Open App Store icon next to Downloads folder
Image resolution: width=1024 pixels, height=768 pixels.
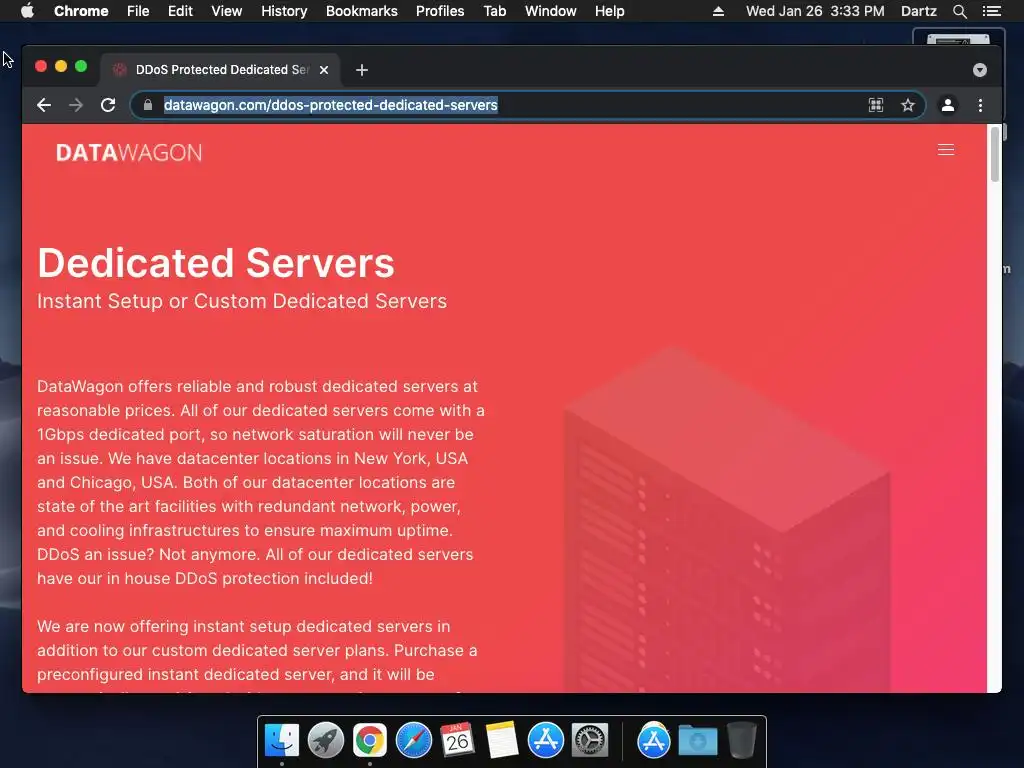click(654, 741)
